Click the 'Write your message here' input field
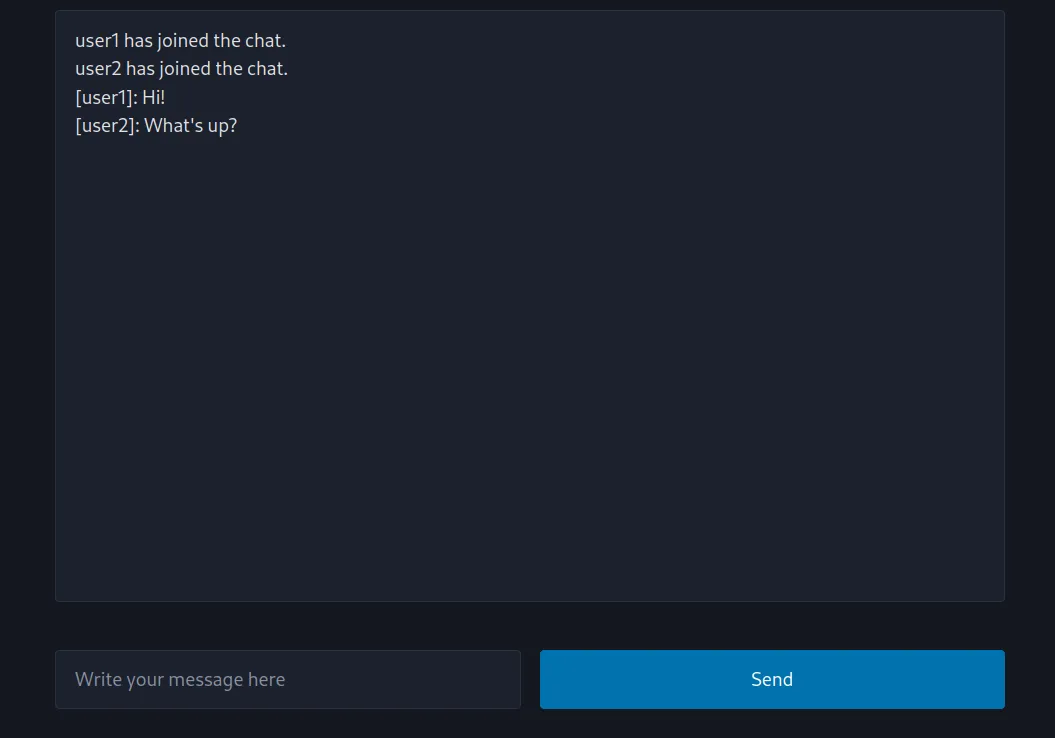 pyautogui.click(x=287, y=679)
